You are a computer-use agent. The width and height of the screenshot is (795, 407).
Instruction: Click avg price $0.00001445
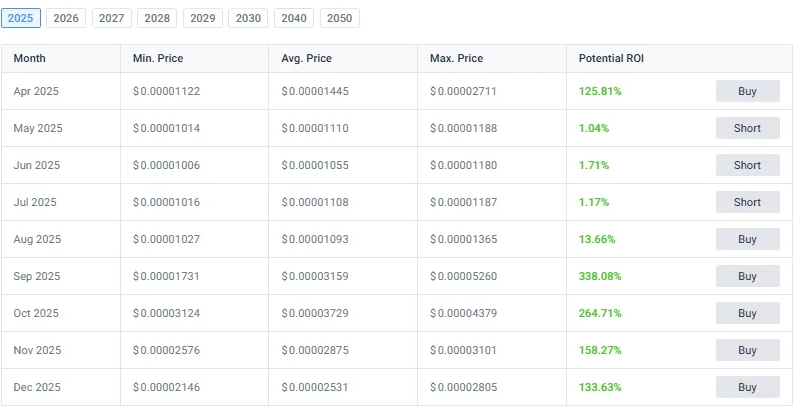pos(315,91)
